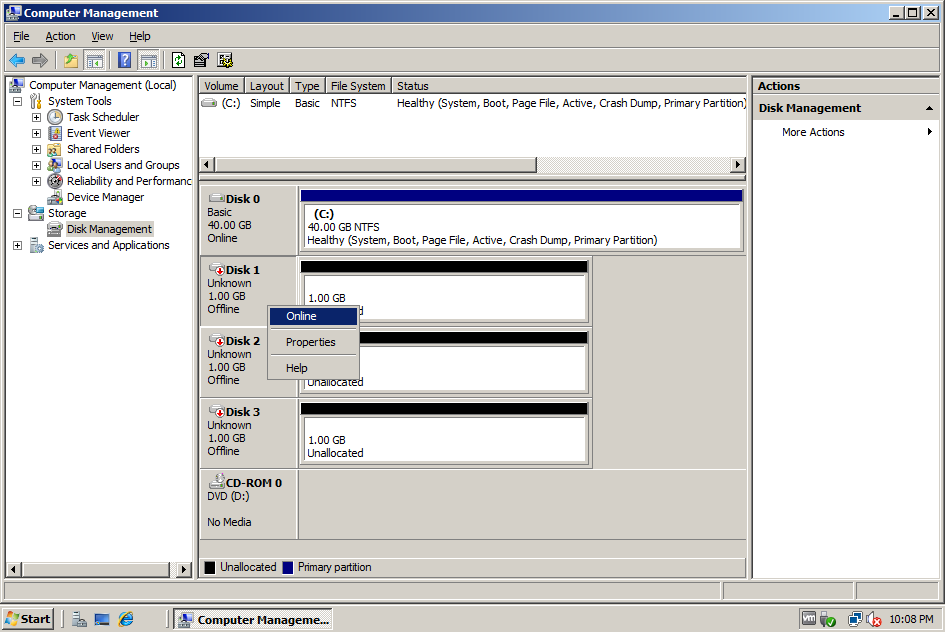Click the Reliability and Performance icon

[x=55, y=181]
